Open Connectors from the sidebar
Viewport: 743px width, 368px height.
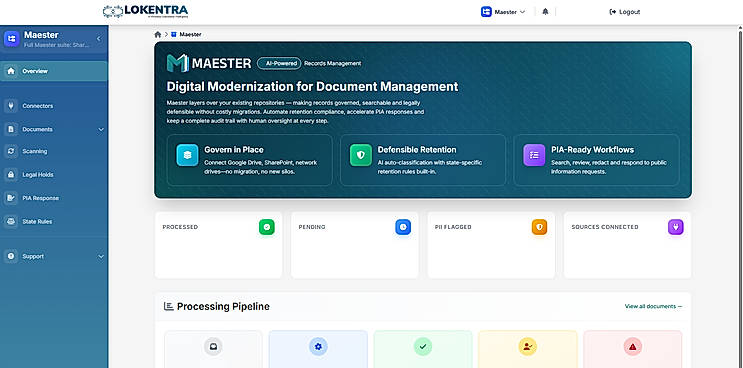click(x=54, y=106)
